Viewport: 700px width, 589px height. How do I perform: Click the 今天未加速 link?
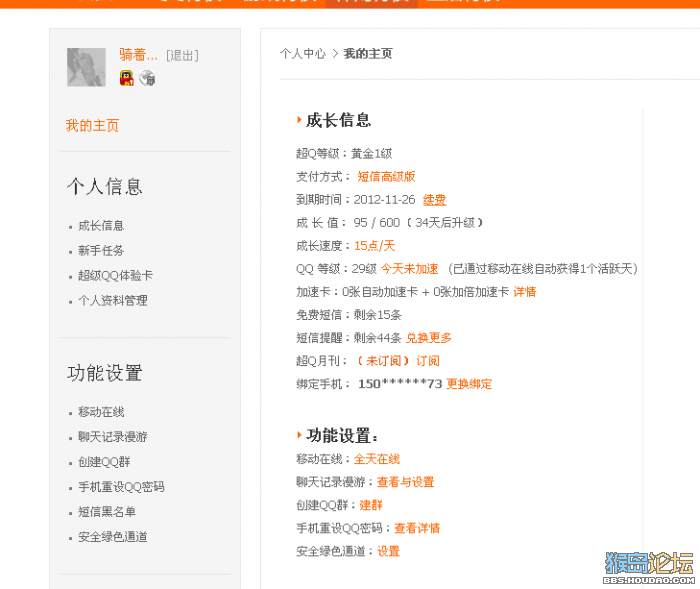(x=409, y=269)
